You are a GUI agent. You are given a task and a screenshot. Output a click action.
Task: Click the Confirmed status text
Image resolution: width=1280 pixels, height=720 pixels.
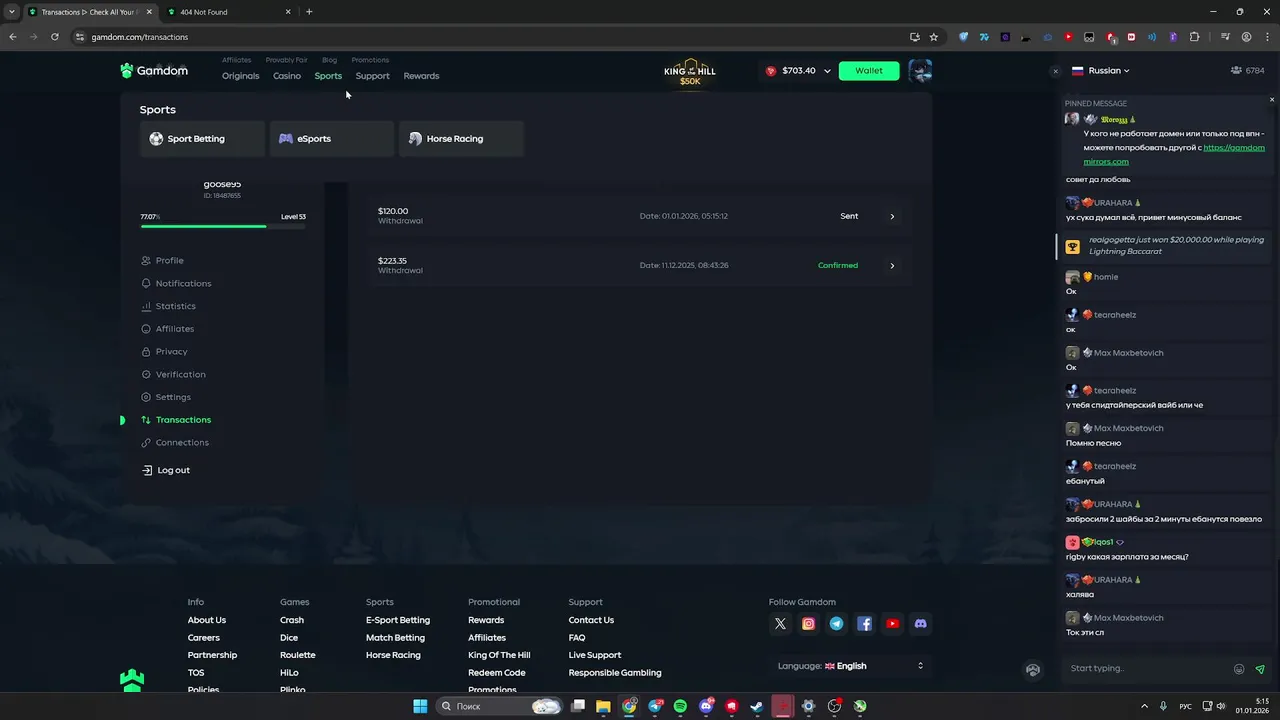tap(838, 266)
